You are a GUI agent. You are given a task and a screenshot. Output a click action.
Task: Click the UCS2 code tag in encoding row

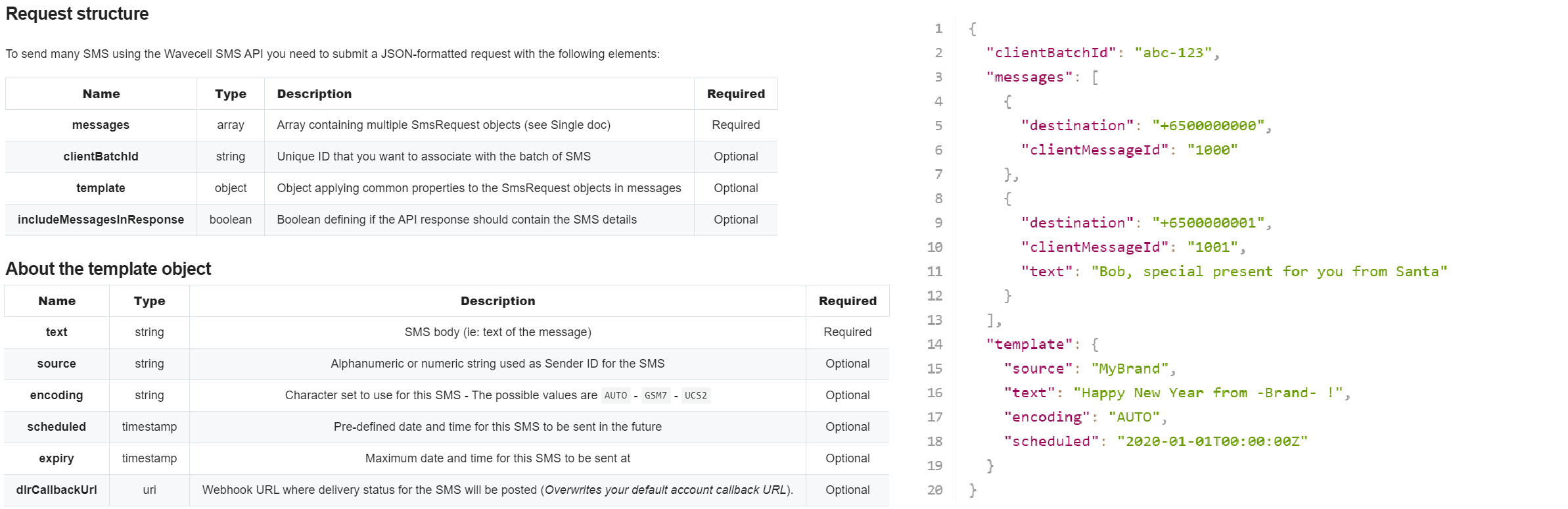[695, 395]
